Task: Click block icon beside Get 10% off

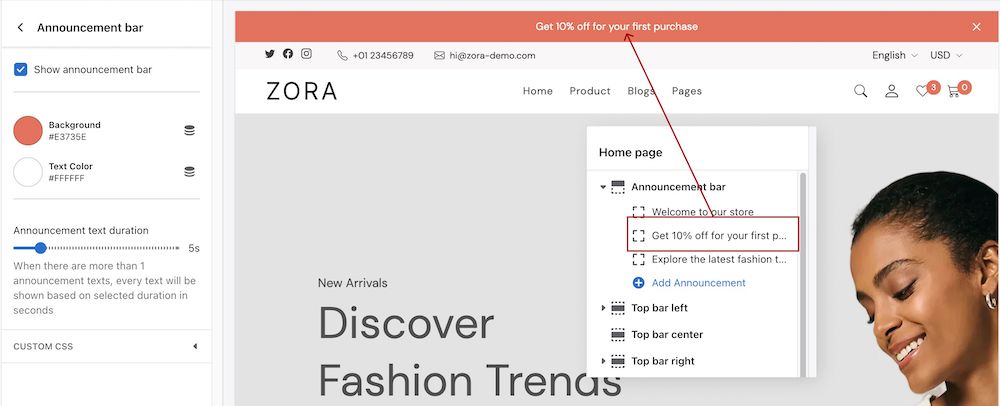Action: click(638, 236)
